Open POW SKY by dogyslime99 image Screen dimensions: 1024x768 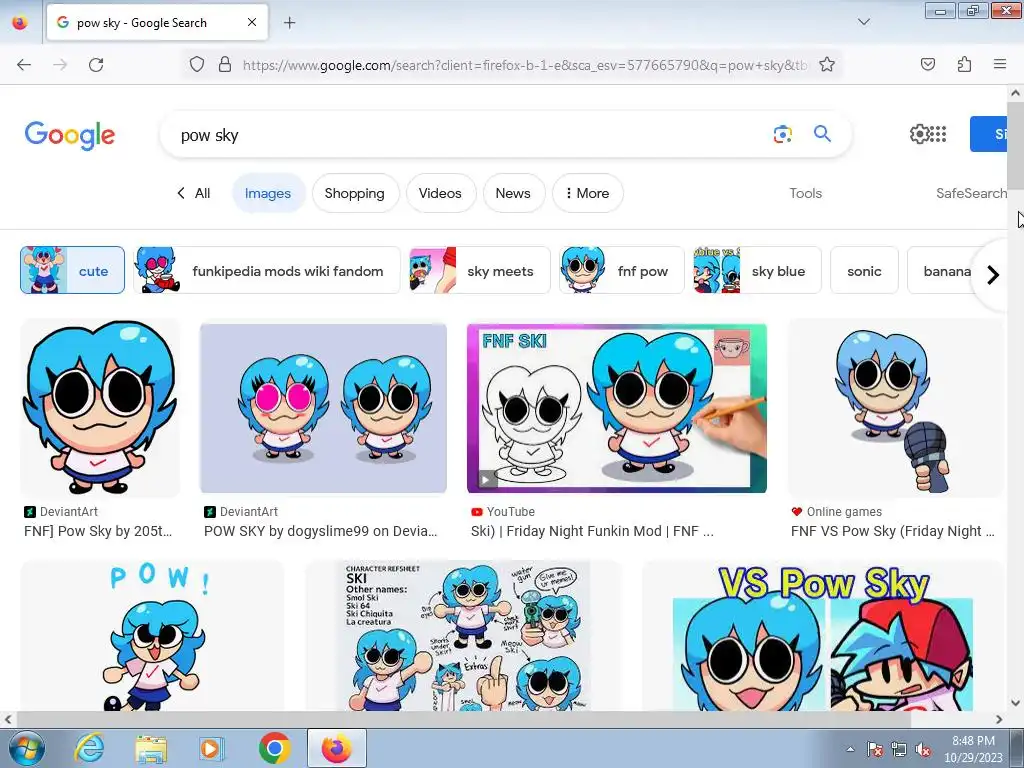click(x=323, y=408)
